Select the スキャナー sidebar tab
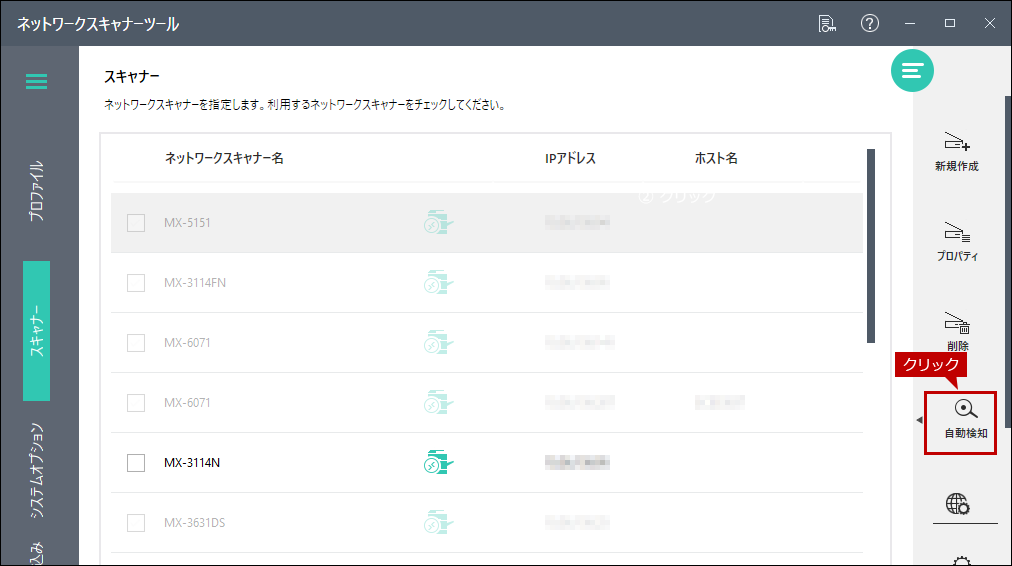The image size is (1012, 566). pyautogui.click(x=36, y=330)
